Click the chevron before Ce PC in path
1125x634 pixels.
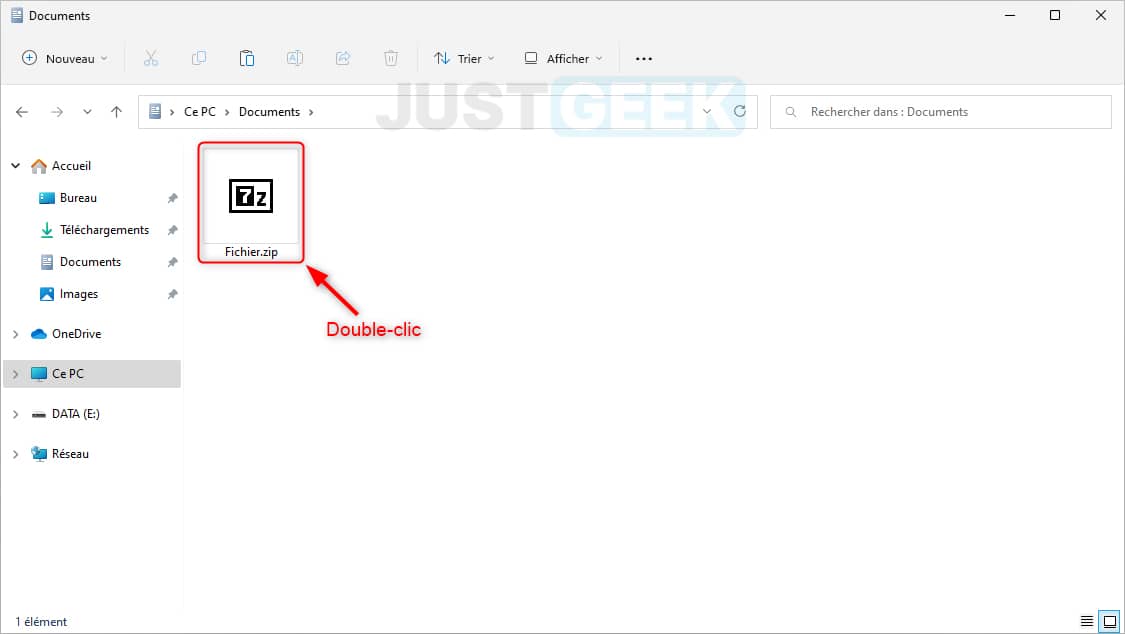click(x=172, y=112)
